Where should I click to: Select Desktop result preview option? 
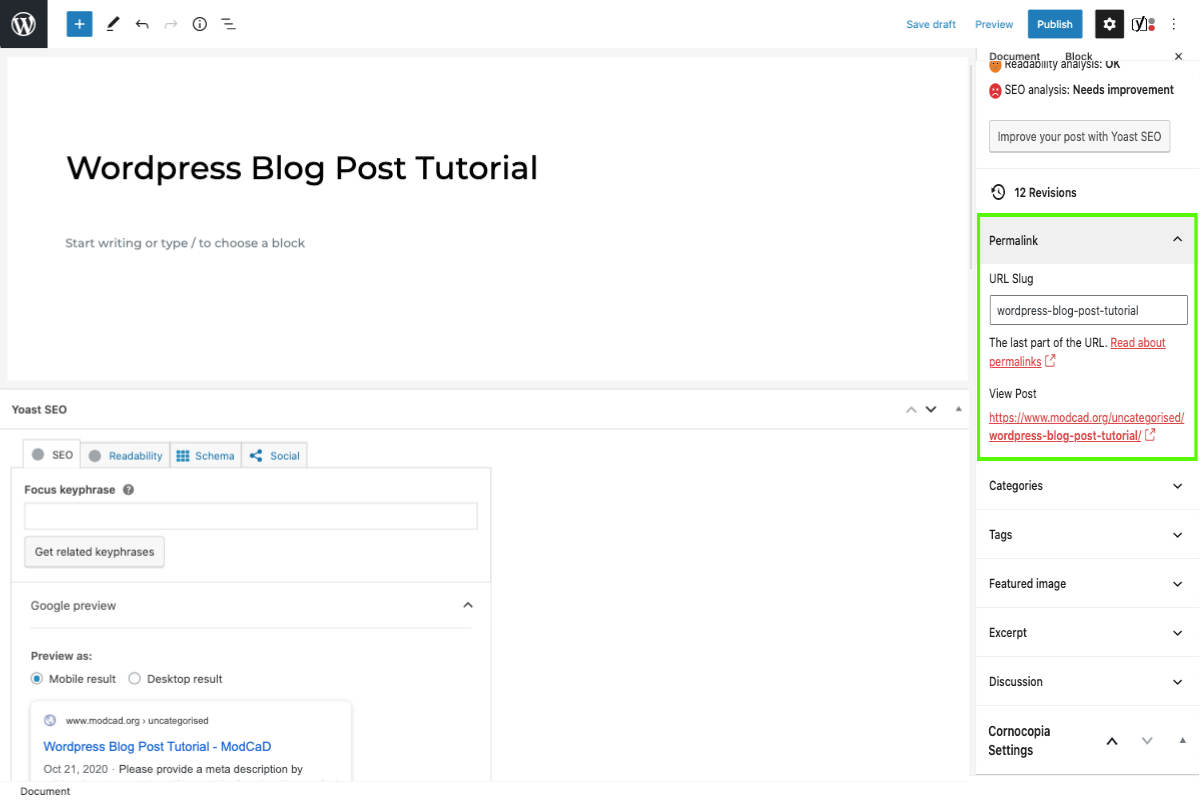click(135, 679)
